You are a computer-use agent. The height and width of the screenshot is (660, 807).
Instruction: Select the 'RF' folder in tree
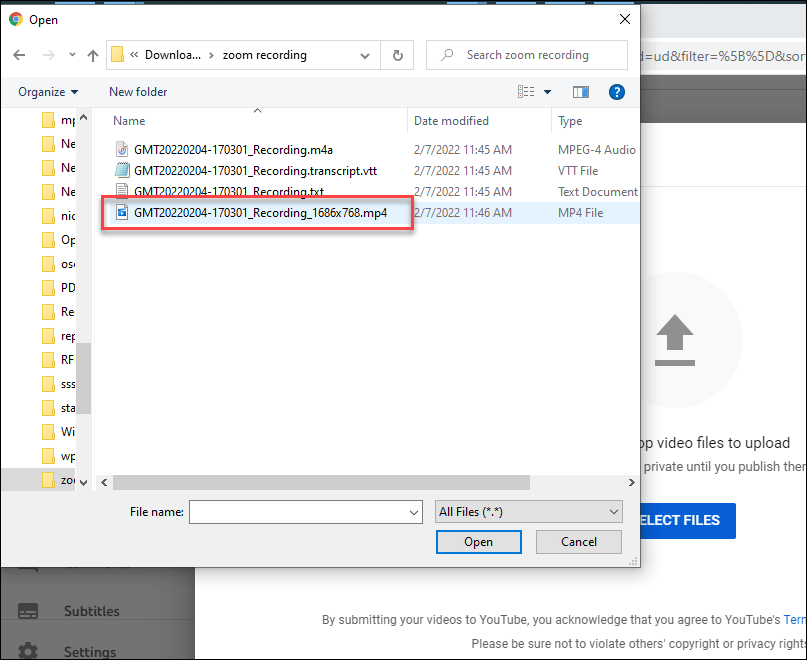(58, 360)
